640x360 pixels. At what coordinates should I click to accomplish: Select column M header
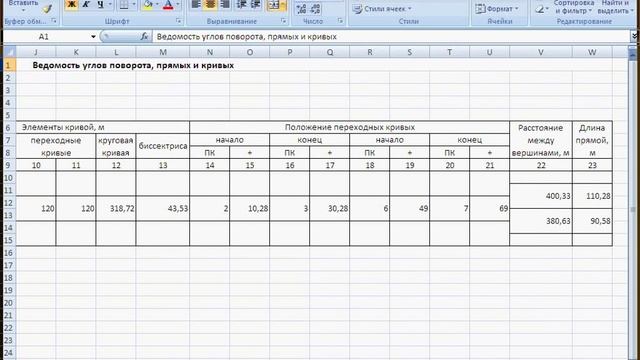(x=163, y=52)
